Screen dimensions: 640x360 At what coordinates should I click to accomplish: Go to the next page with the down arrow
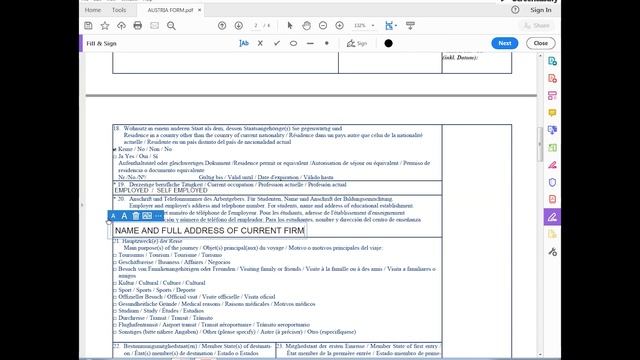click(x=239, y=26)
